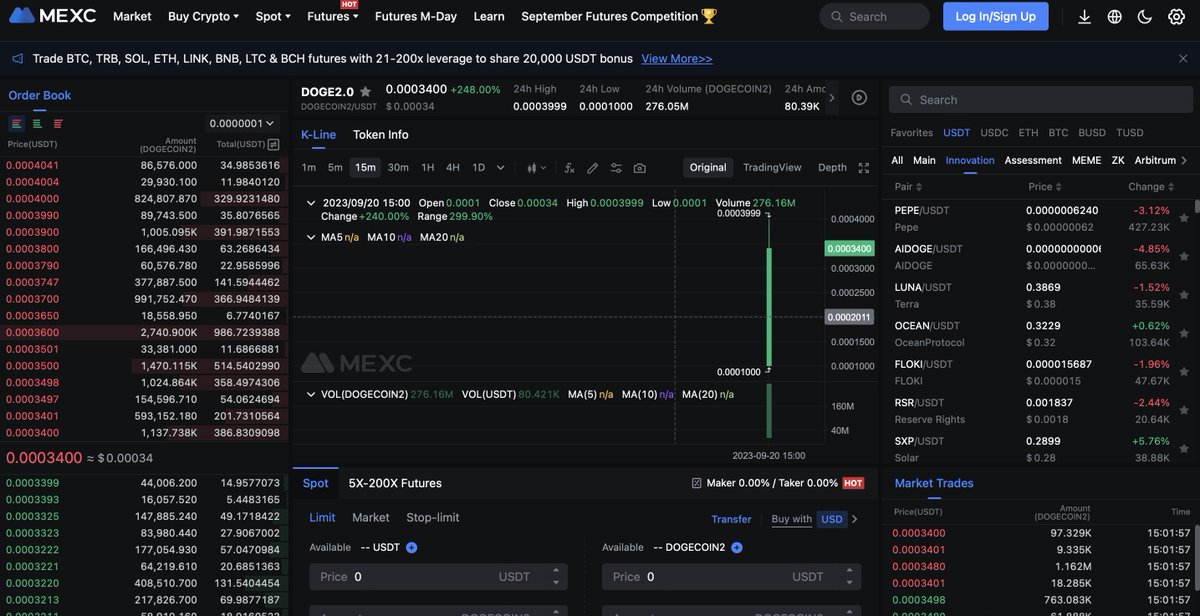
Task: Switch to the Stop-limit order tab
Action: pos(433,517)
